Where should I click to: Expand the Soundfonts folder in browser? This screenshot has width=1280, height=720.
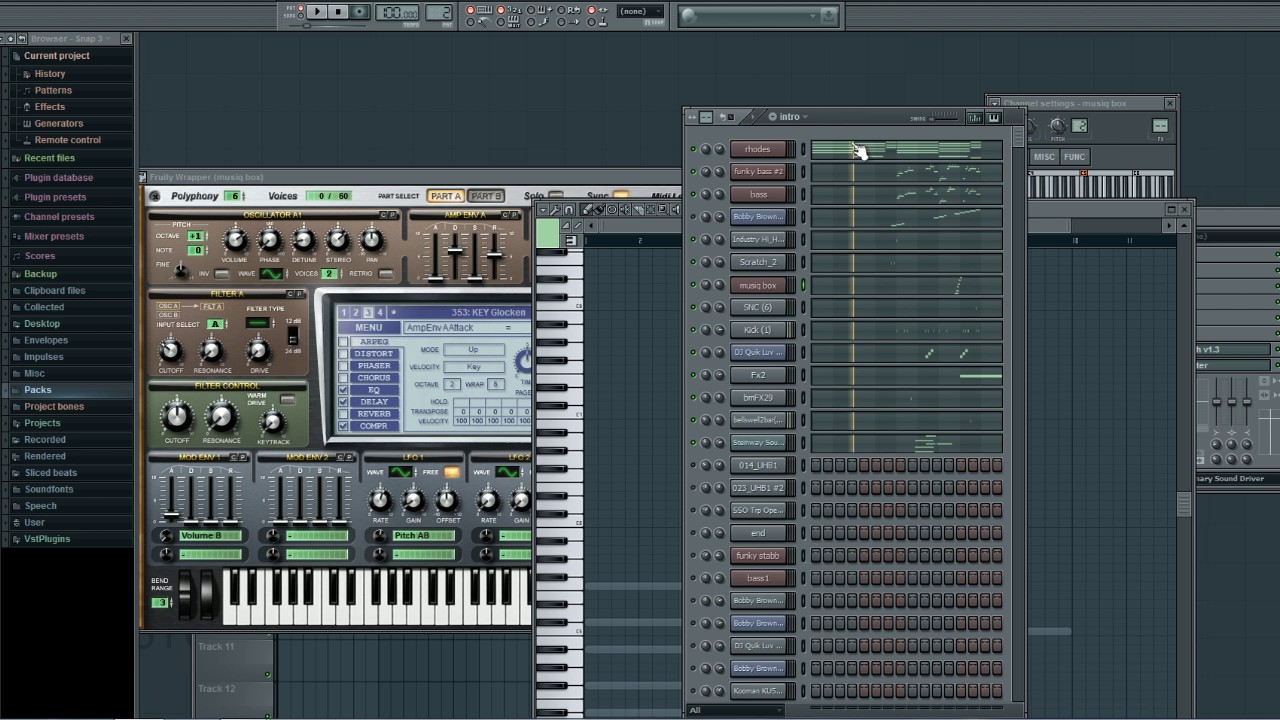[x=49, y=489]
